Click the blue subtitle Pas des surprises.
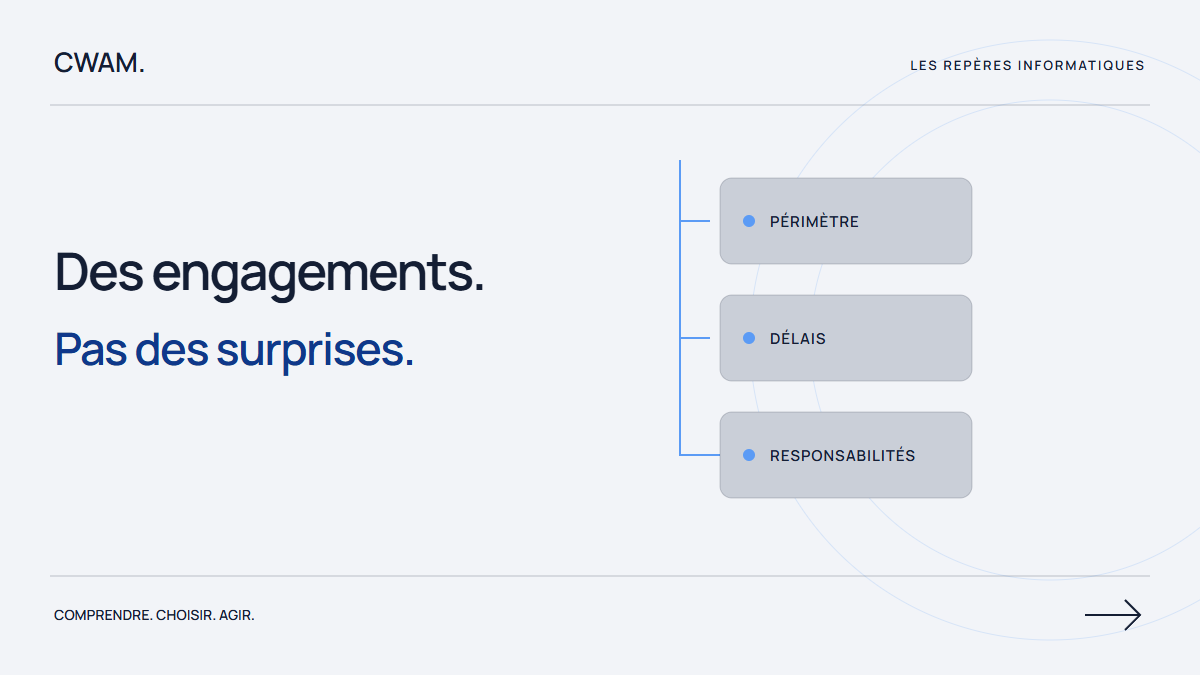The height and width of the screenshot is (675, 1200). click(x=234, y=350)
